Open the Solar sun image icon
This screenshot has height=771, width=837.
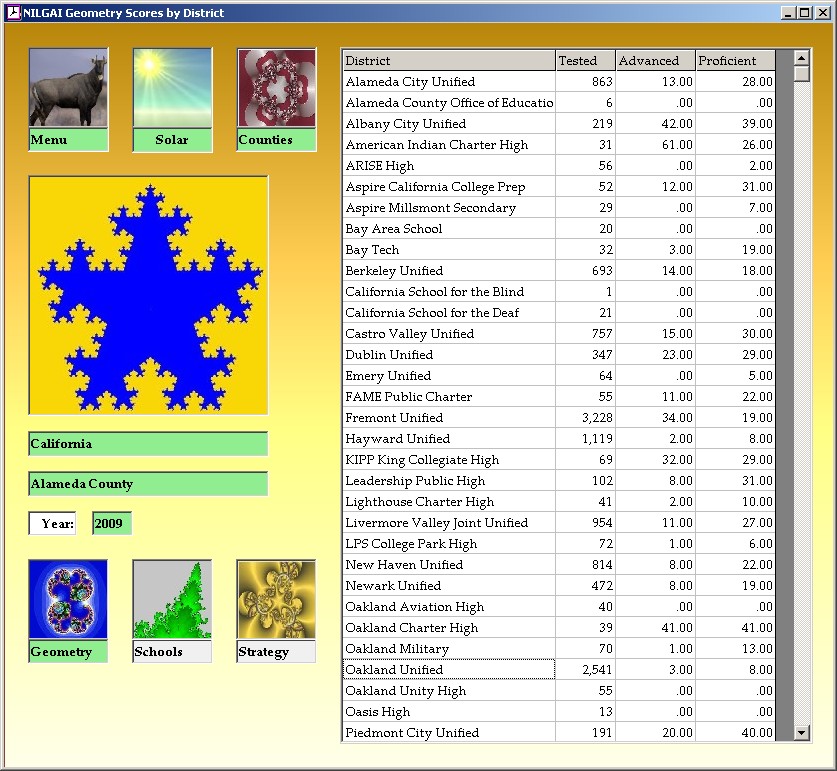click(x=172, y=88)
